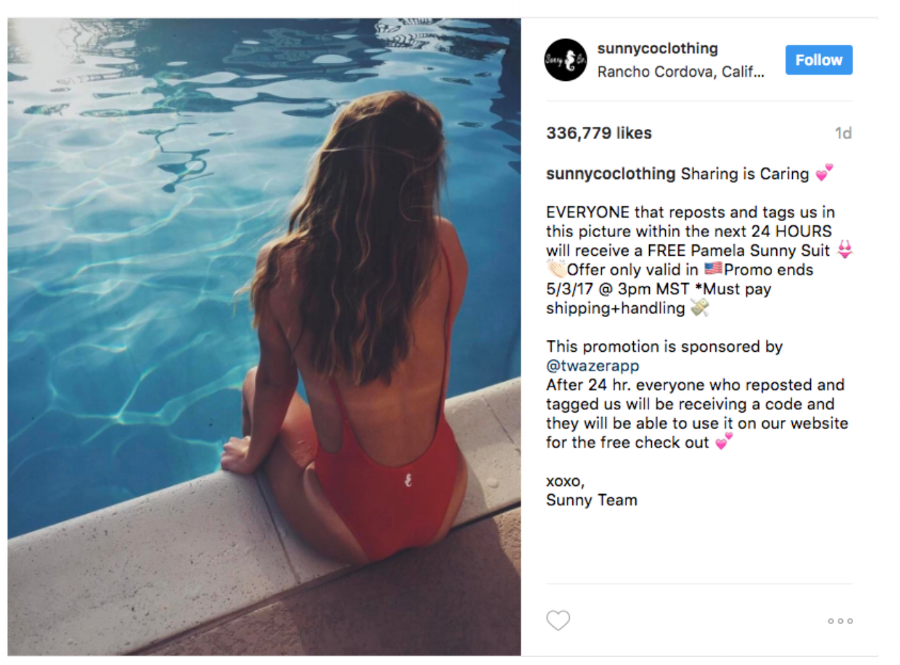Screen dimensions: 900x665
Task: Click the pink hearts emoji after 'free check out'
Action: (723, 442)
